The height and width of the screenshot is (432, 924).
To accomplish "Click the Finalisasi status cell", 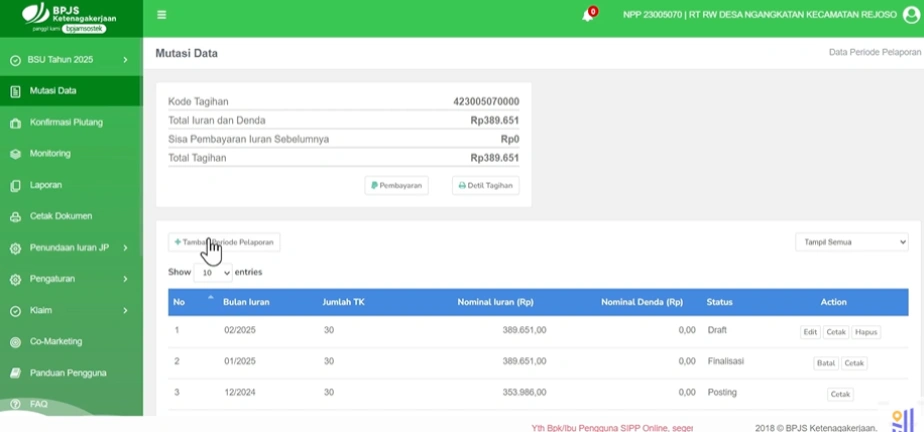I will [x=725, y=361].
